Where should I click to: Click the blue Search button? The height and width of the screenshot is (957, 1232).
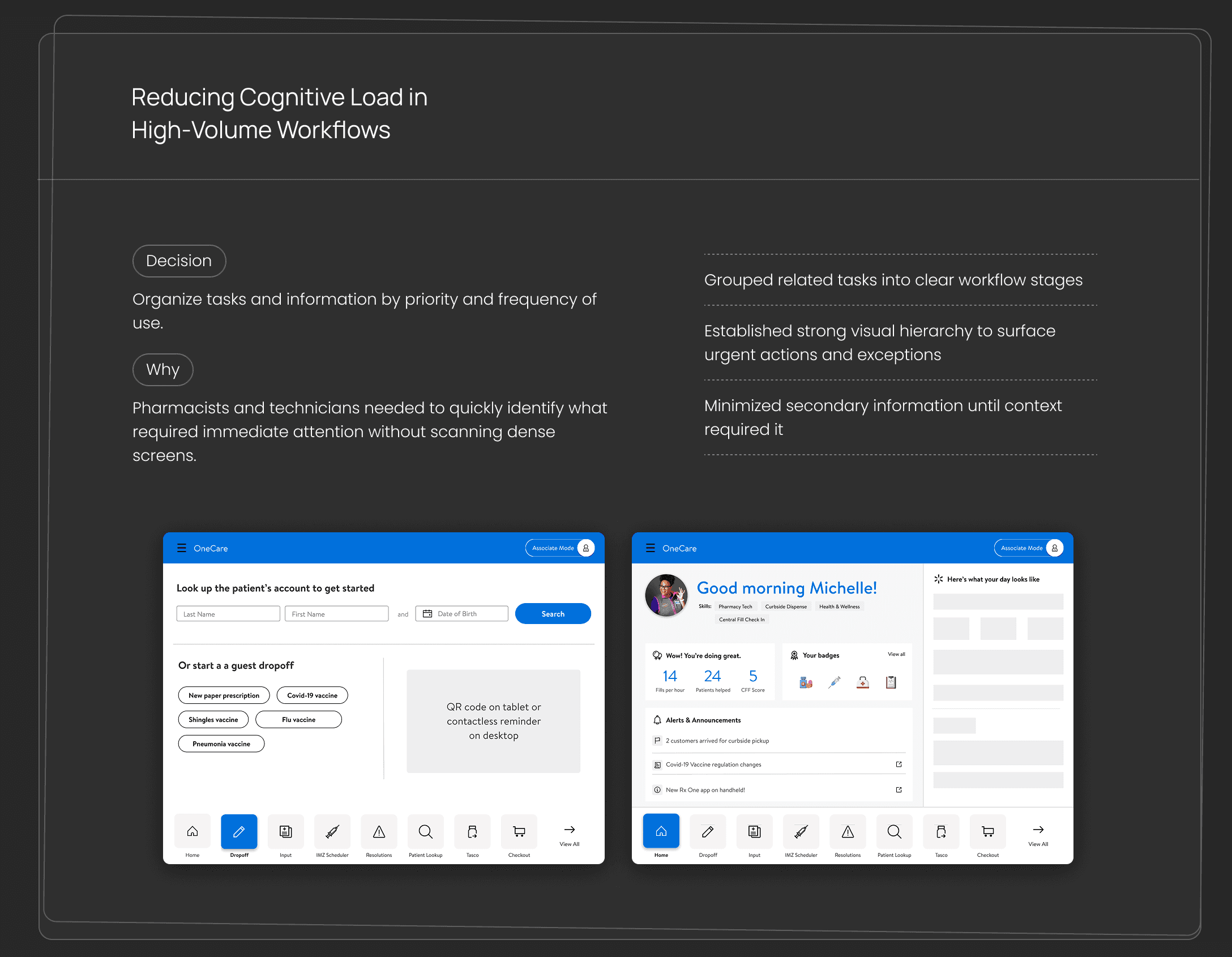click(553, 614)
